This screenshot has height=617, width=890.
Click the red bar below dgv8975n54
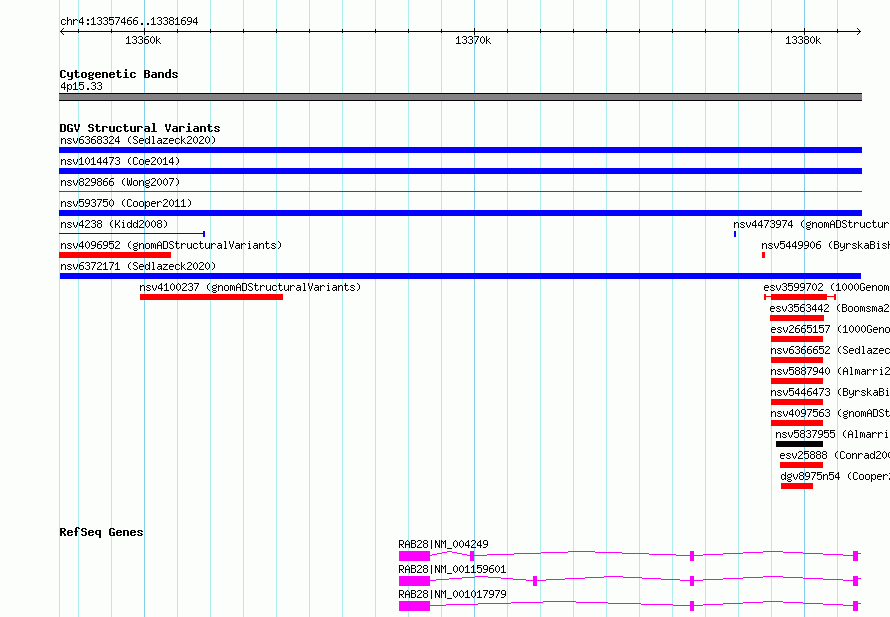pos(797,486)
